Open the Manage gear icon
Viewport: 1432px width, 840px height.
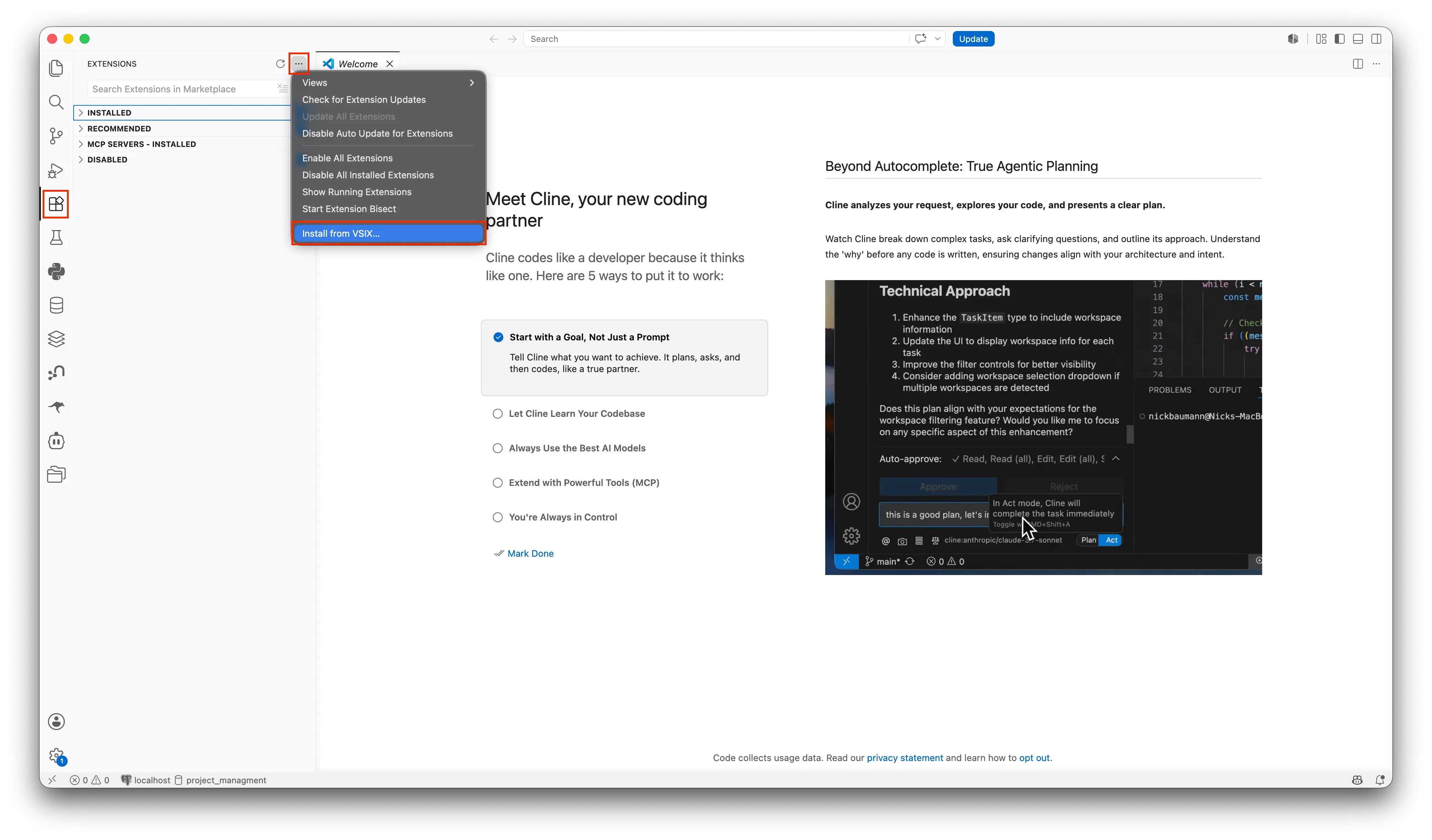point(56,756)
